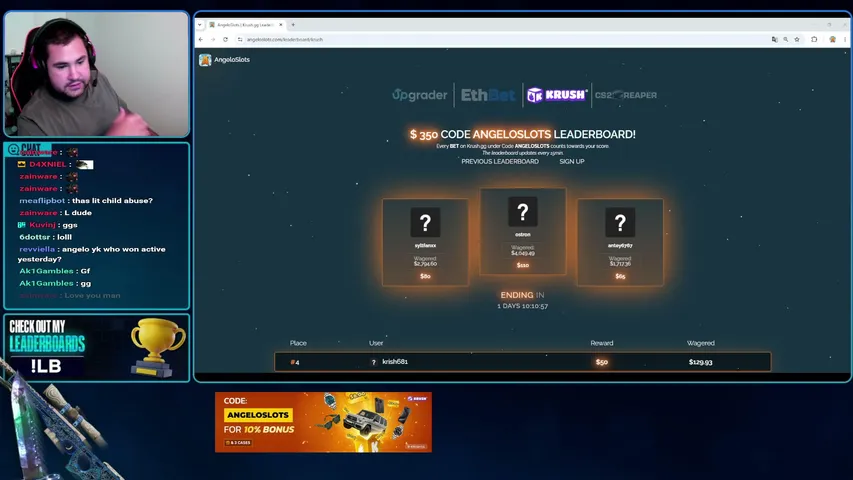853x480 pixels.
Task: Select the Krush leaderboard logo
Action: pos(557,95)
